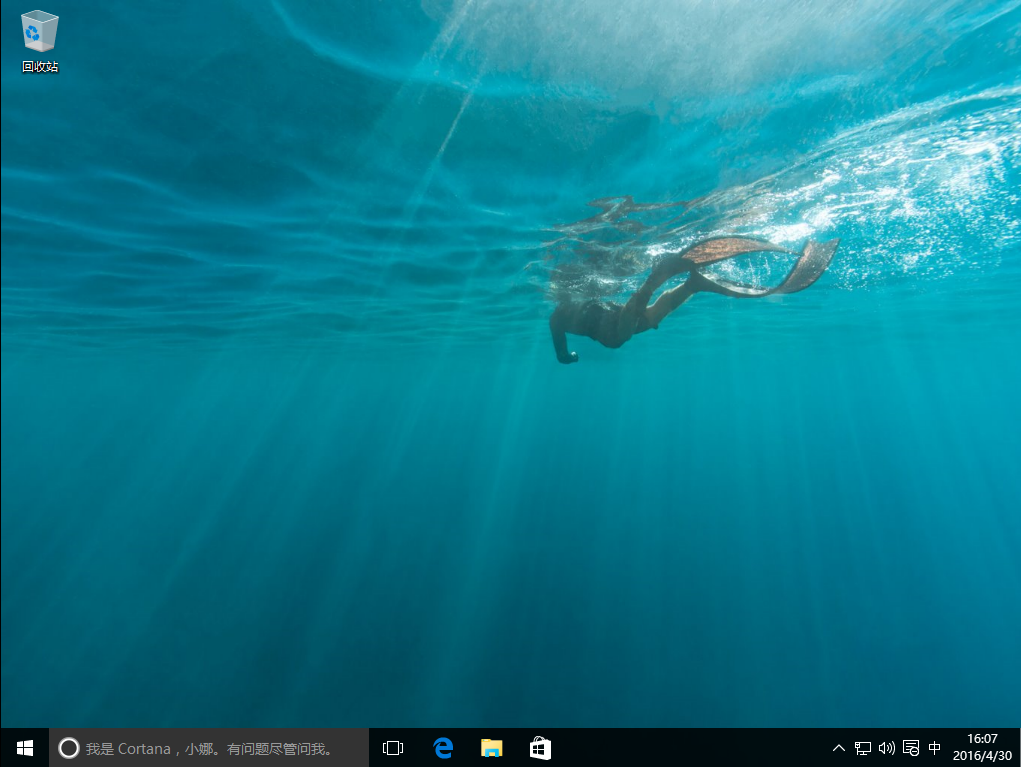This screenshot has width=1021, height=767.
Task: Expand the hidden system tray icons
Action: coord(839,748)
